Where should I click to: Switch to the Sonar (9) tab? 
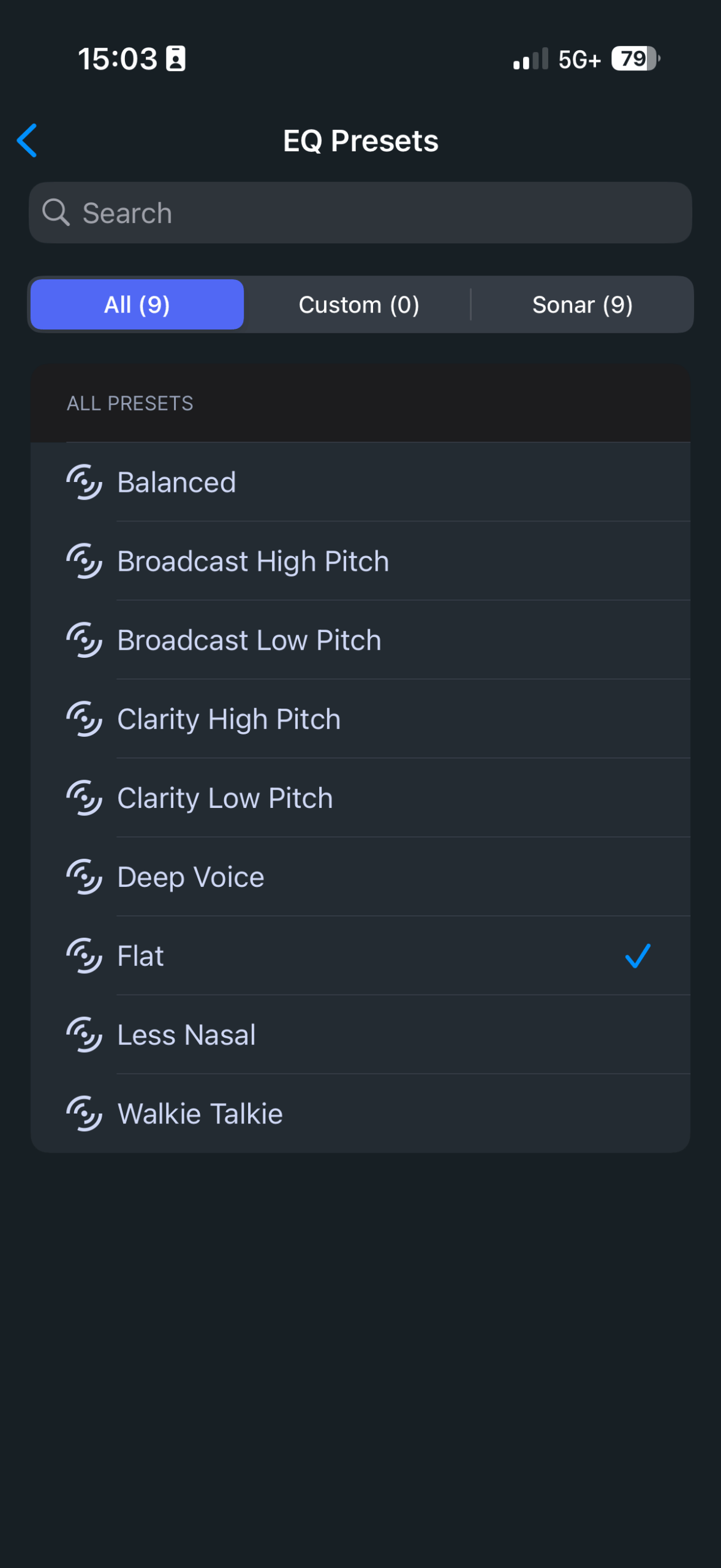point(582,304)
